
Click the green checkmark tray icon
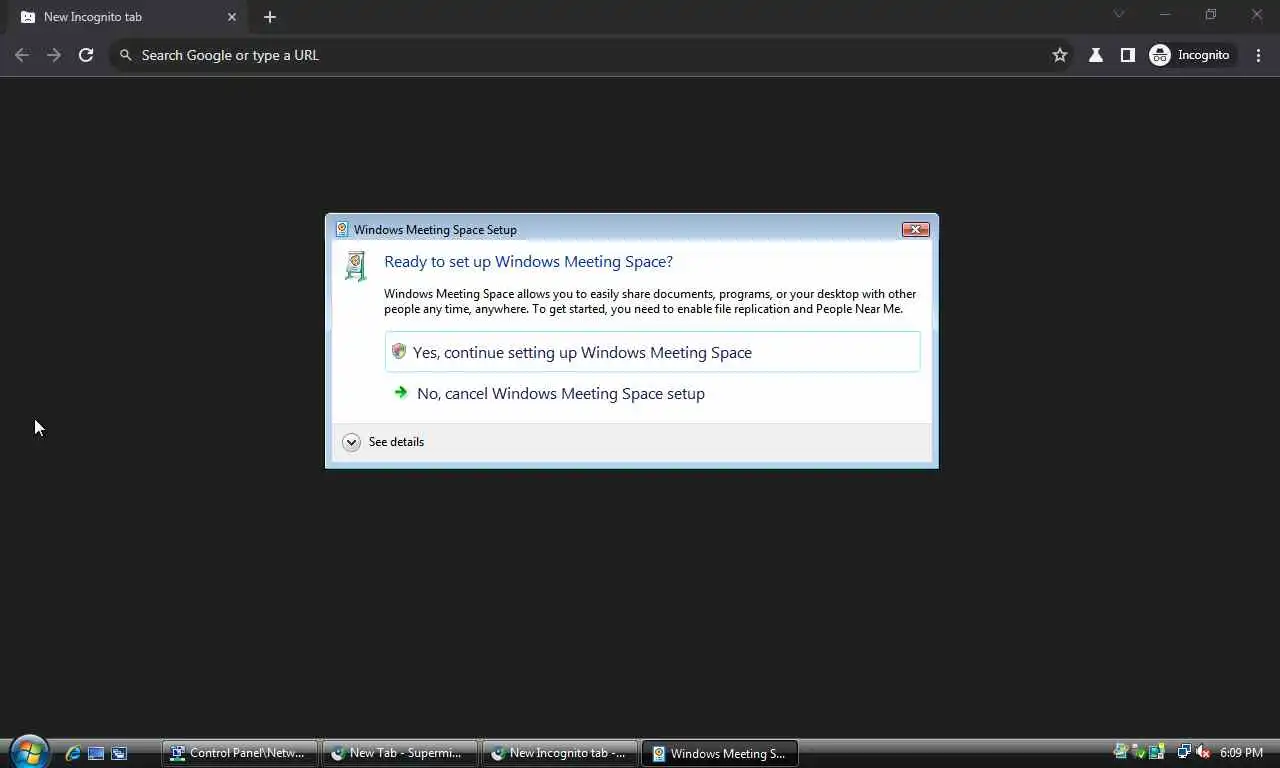1138,752
